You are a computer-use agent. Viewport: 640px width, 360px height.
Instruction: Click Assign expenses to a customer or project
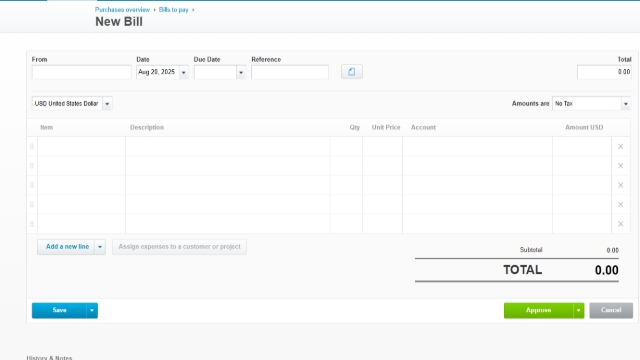(179, 247)
